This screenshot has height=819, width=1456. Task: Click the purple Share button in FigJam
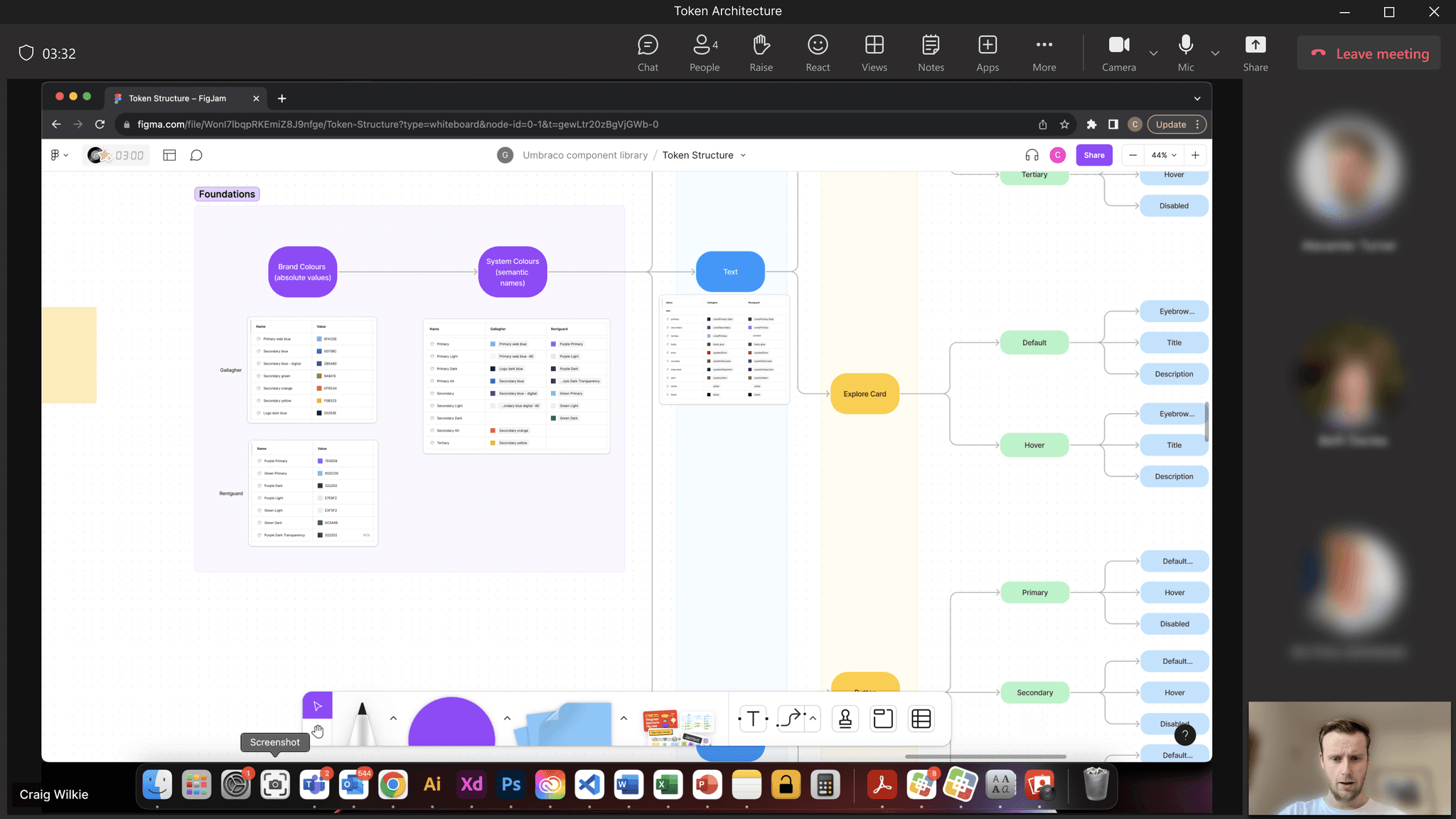[1093, 155]
